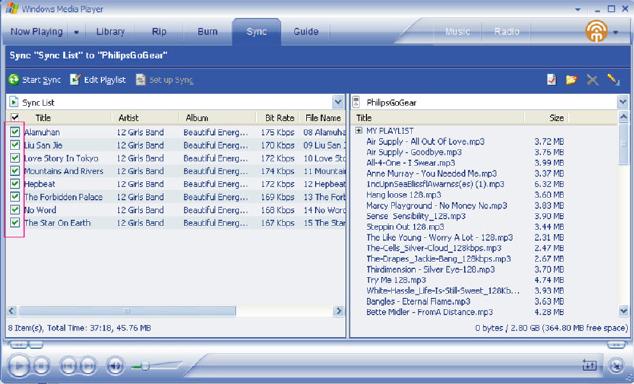Uncheck the Alamuhan track

tap(15, 132)
